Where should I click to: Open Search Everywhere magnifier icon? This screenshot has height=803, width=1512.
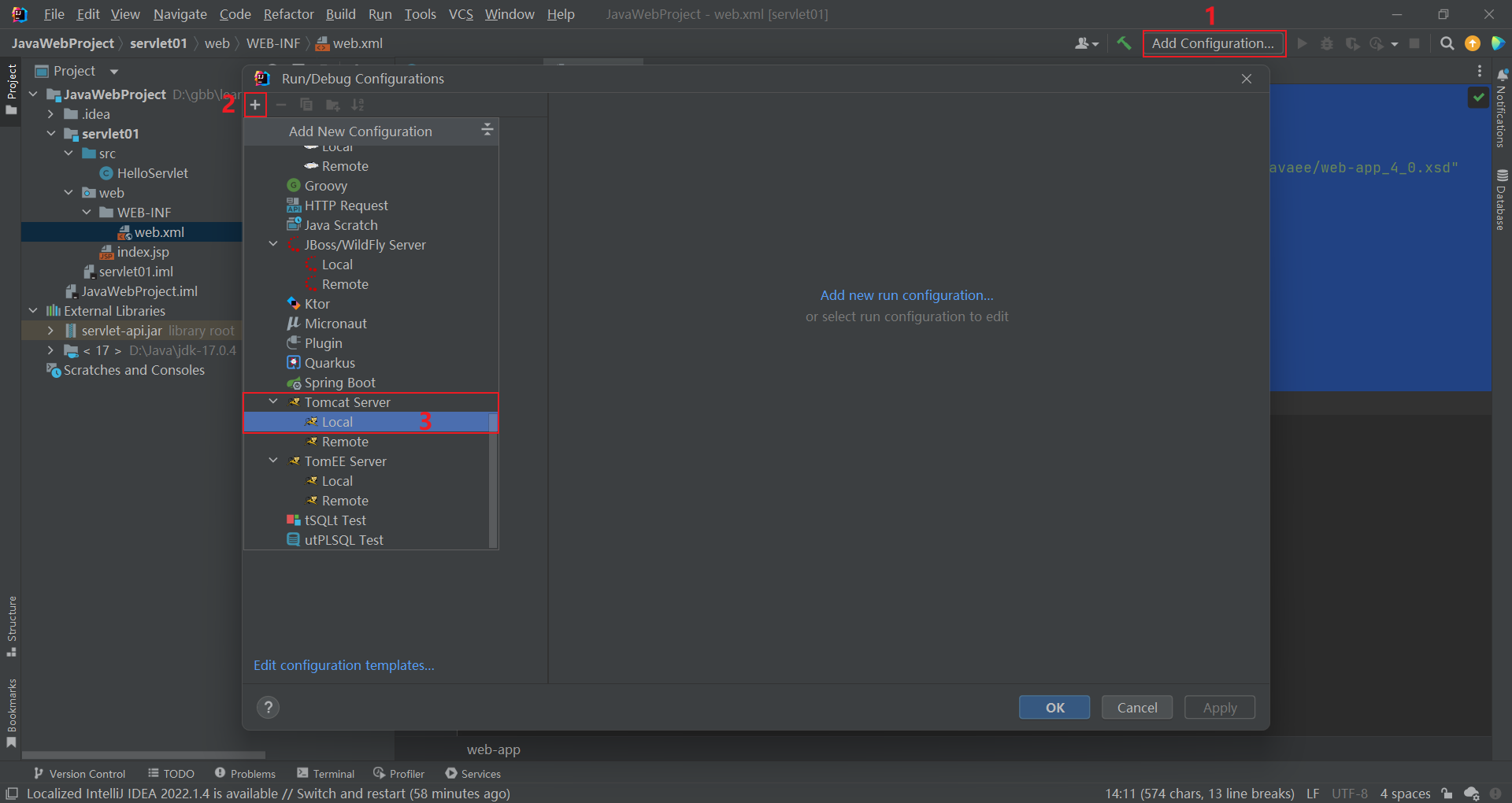coord(1447,43)
